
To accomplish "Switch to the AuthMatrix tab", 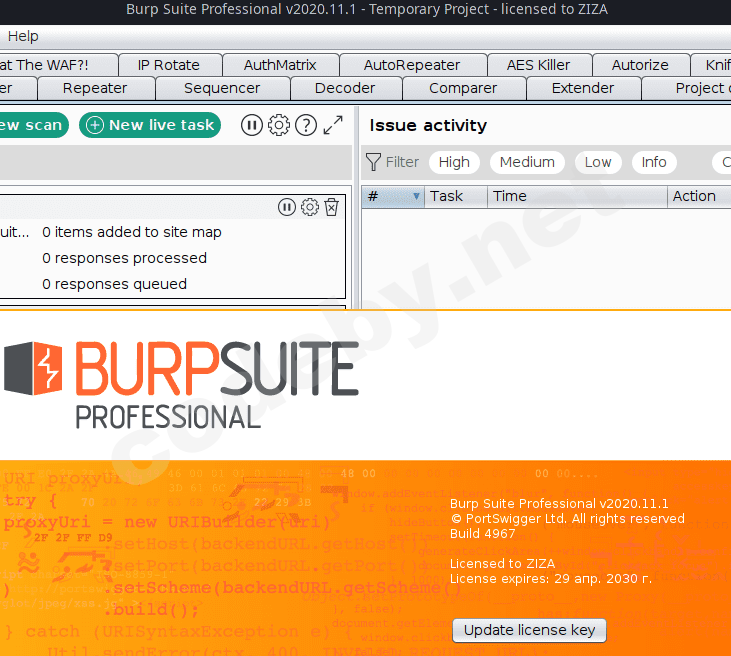I will pos(280,65).
